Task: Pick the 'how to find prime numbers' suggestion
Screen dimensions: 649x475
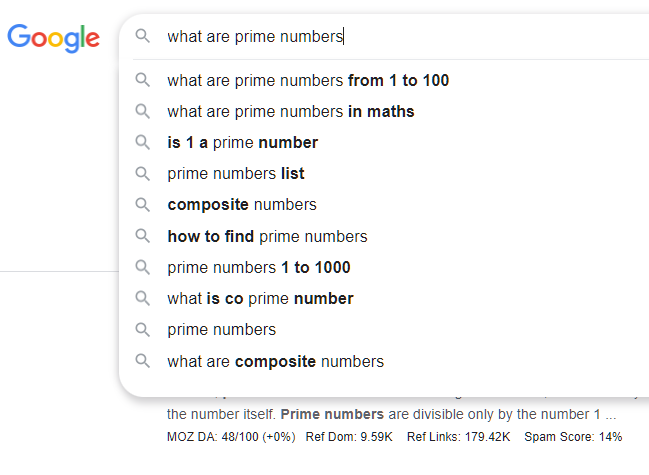Action: tap(267, 236)
